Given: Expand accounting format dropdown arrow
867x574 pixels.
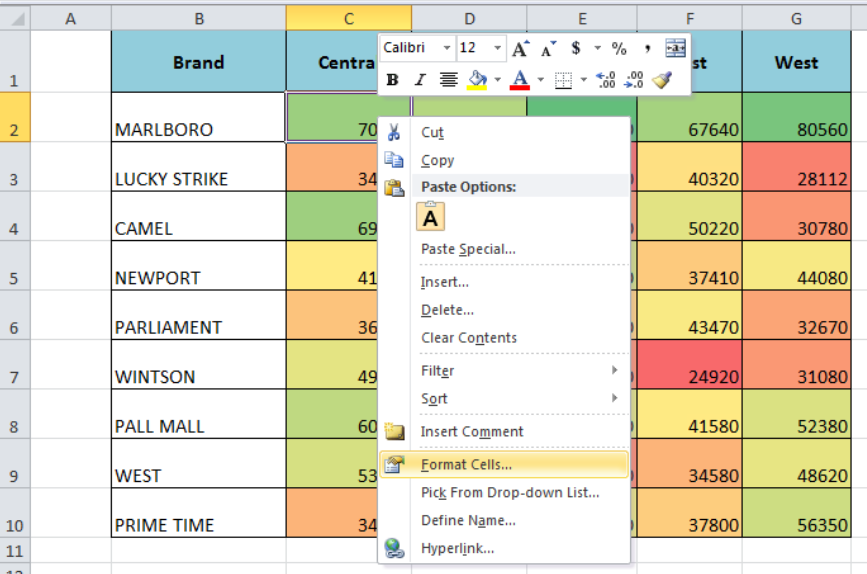Looking at the screenshot, I should pyautogui.click(x=597, y=49).
